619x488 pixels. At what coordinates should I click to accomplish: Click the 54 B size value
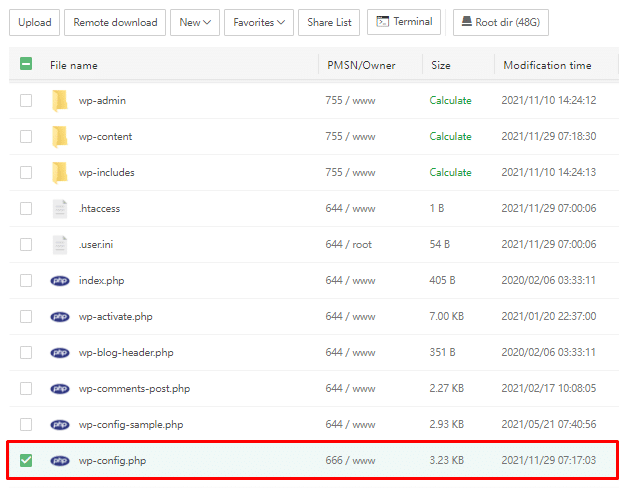point(440,244)
